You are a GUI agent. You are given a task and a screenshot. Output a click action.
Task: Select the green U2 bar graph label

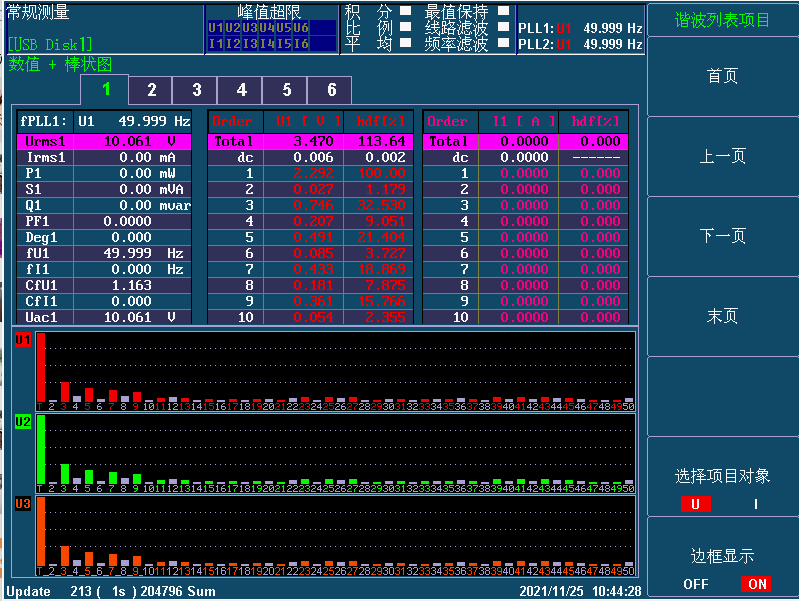pos(22,423)
